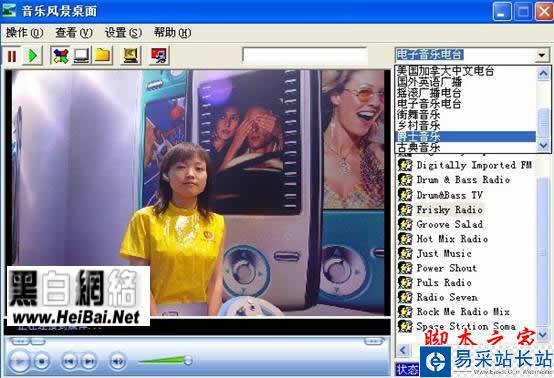The image size is (554, 378).
Task: Click the media player previous track button
Action: pyautogui.click(x=69, y=361)
